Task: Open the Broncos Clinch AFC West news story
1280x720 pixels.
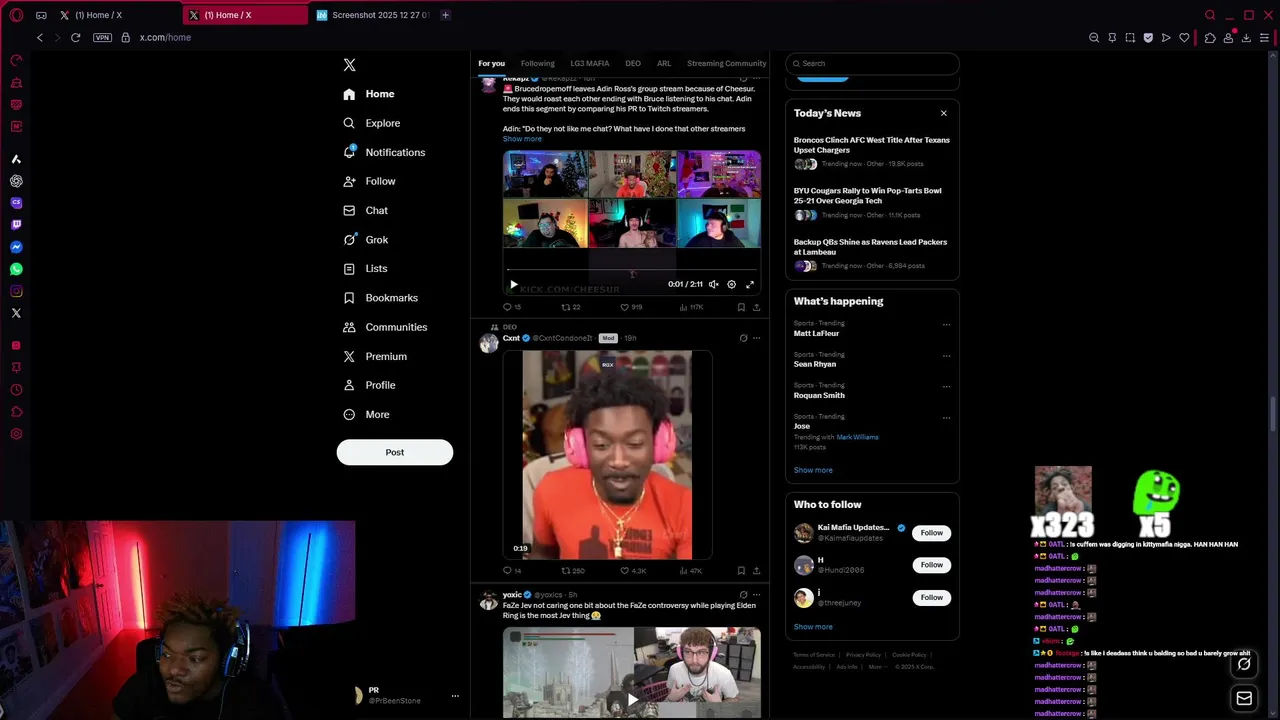Action: point(872,151)
